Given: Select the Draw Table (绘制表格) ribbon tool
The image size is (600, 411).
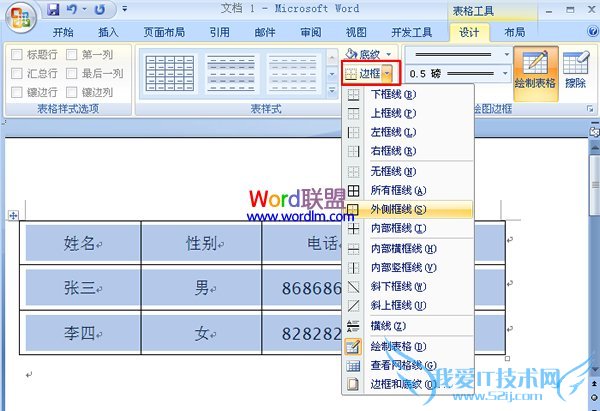Looking at the screenshot, I should pos(535,73).
